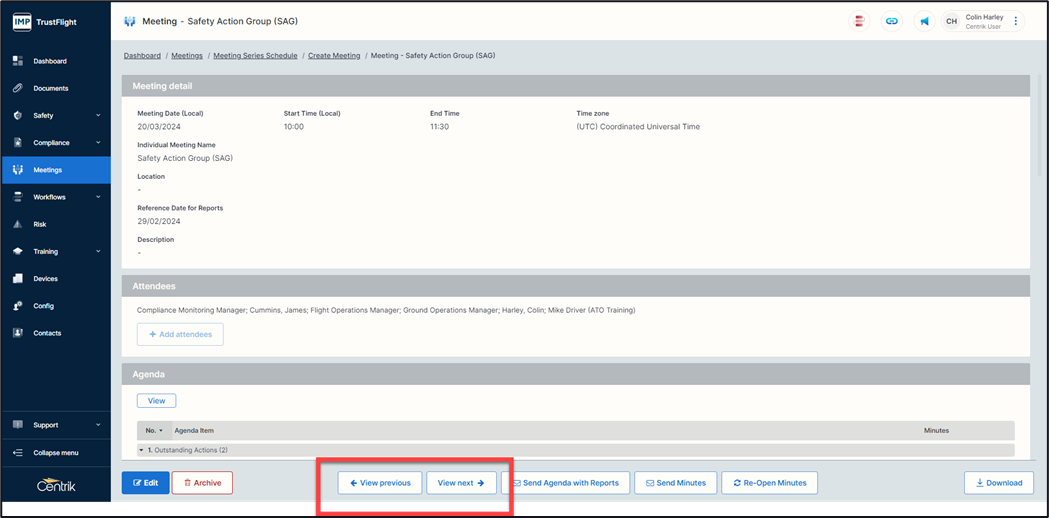The image size is (1049, 518).
Task: Select Meetings in the sidebar
Action: tap(47, 170)
